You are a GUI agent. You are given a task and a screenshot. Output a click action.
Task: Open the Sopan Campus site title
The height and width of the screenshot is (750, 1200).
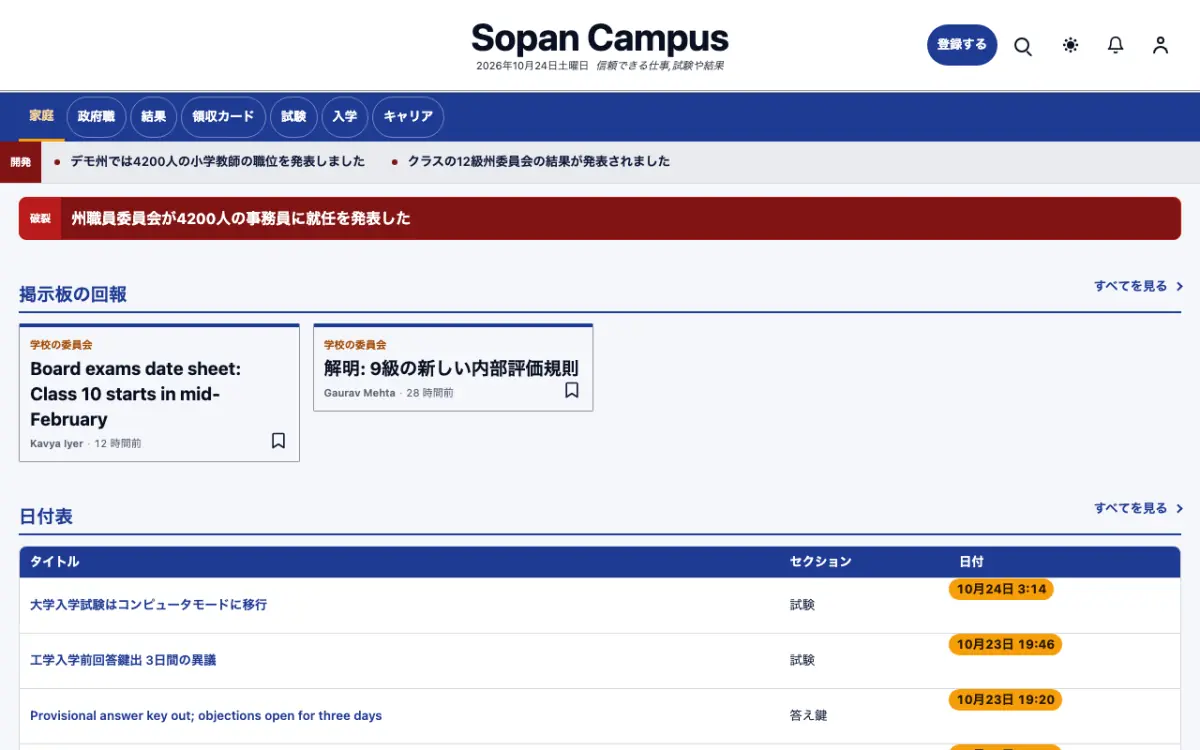[600, 39]
